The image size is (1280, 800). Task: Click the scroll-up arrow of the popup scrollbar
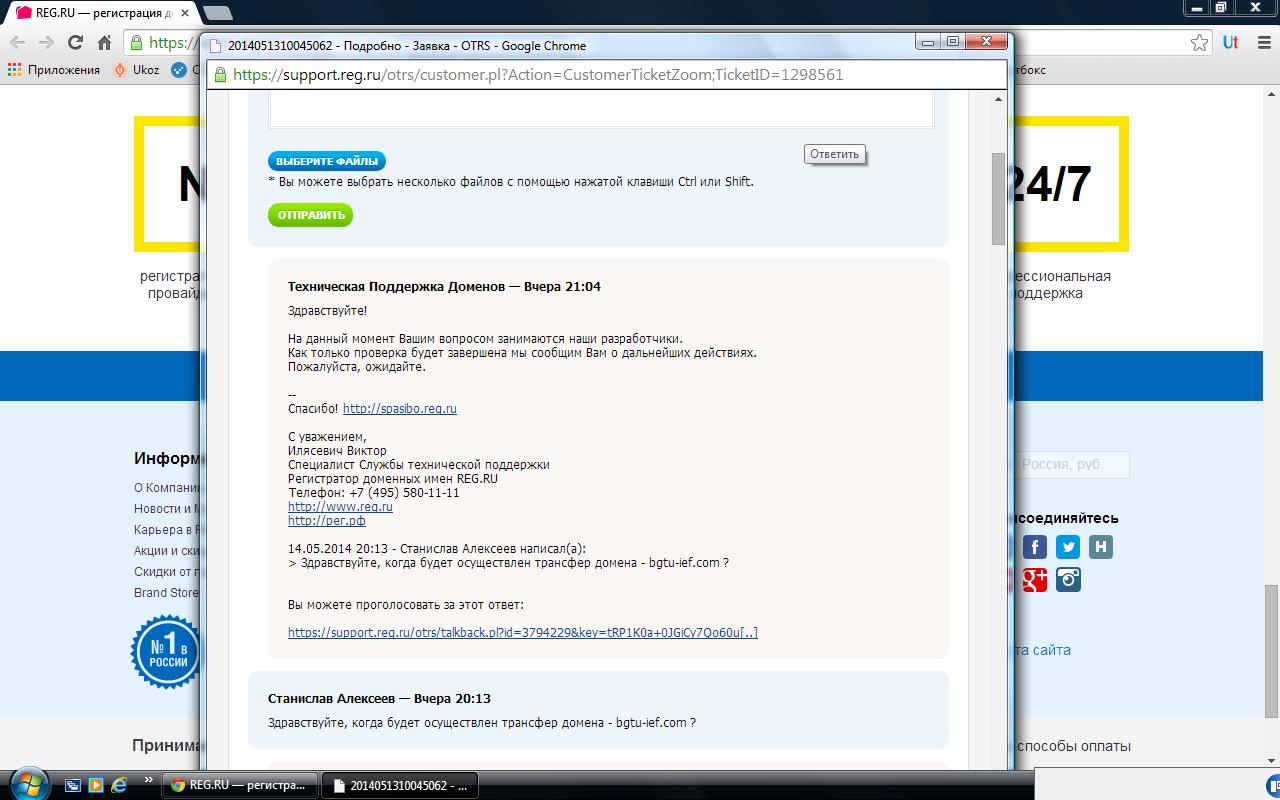999,99
